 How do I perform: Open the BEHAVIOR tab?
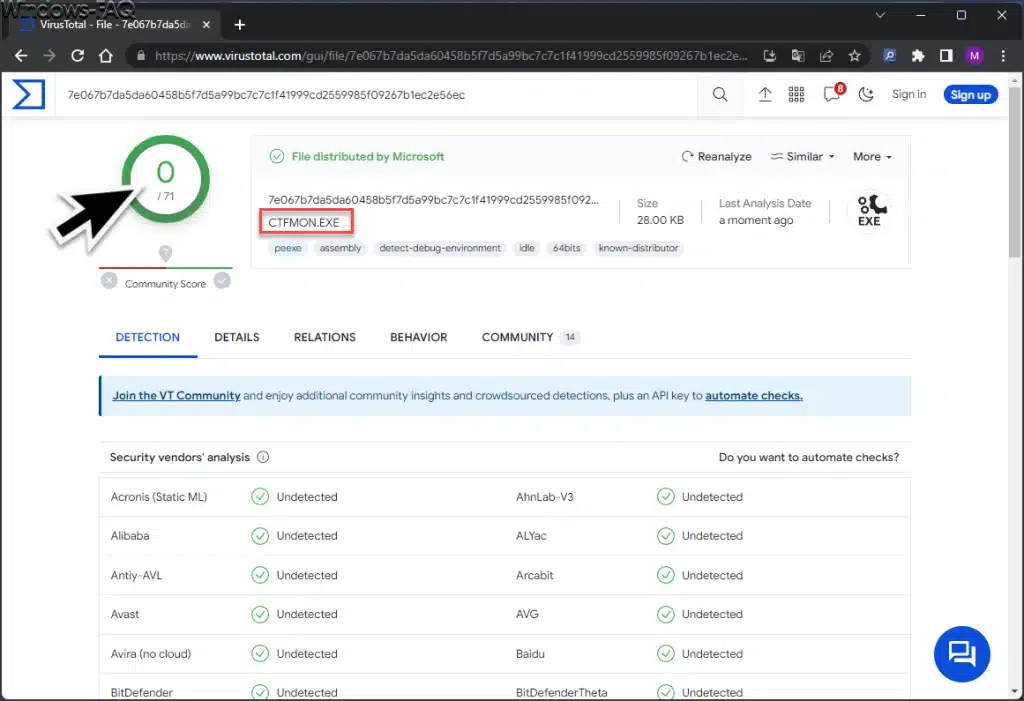pos(419,337)
